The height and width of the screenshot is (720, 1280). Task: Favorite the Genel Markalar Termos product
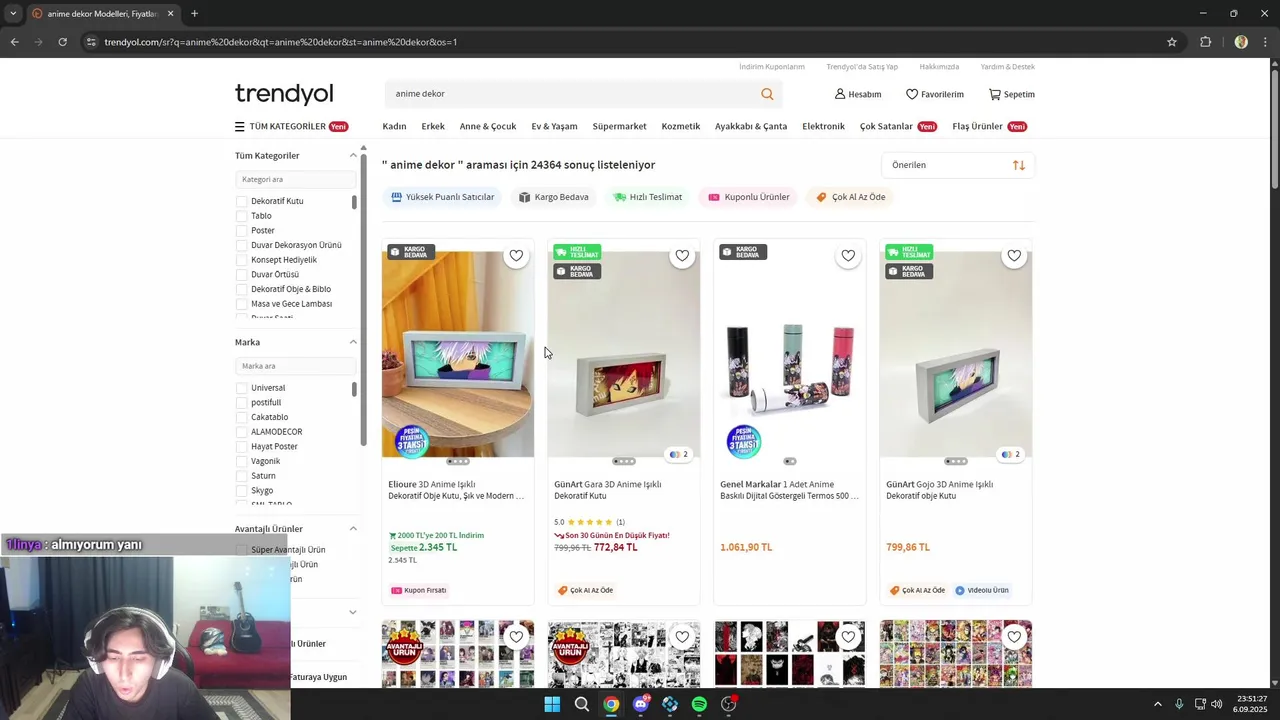848,256
